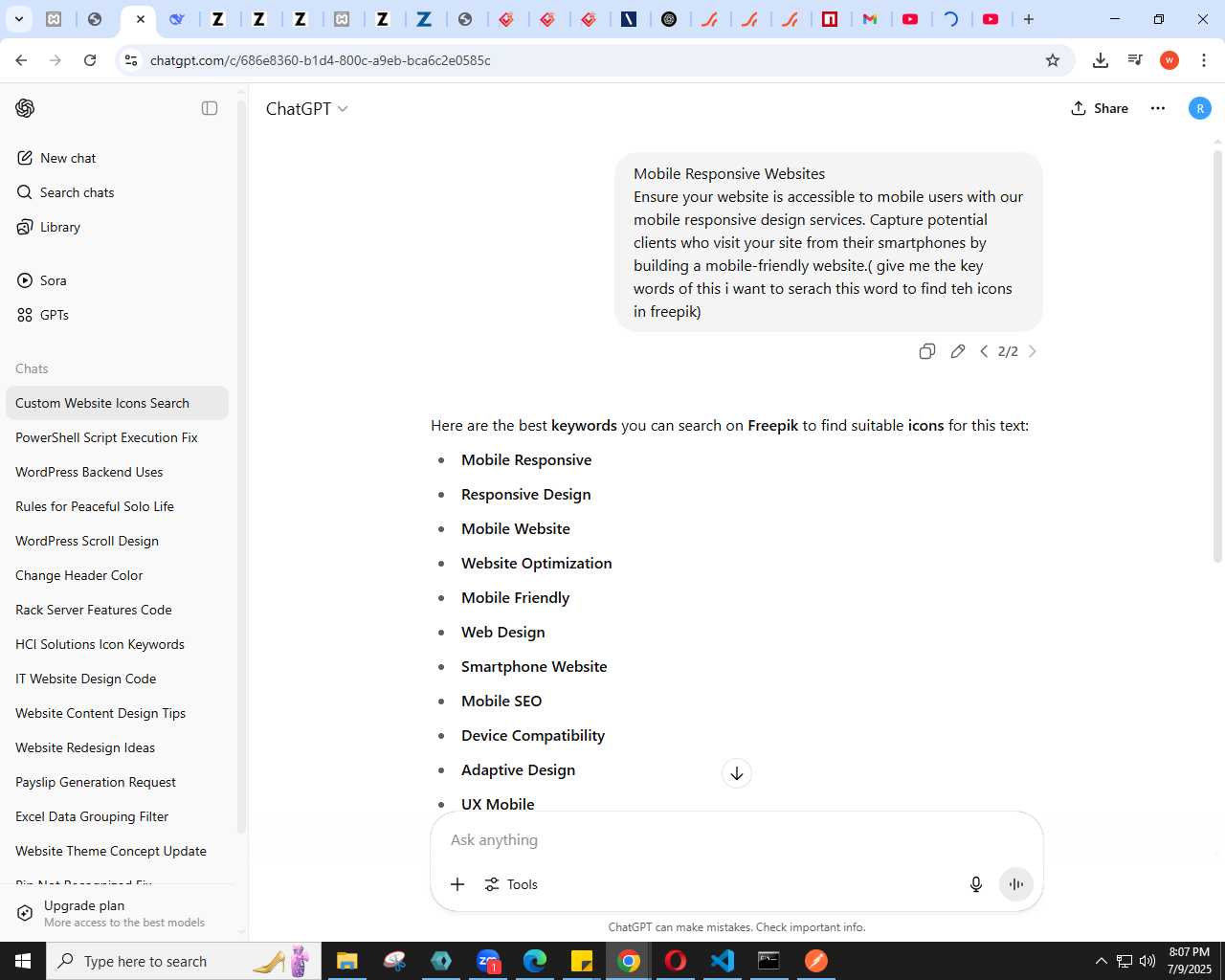Viewport: 1225px width, 980px height.
Task: Open Chrome three-dot menu
Action: (1204, 60)
